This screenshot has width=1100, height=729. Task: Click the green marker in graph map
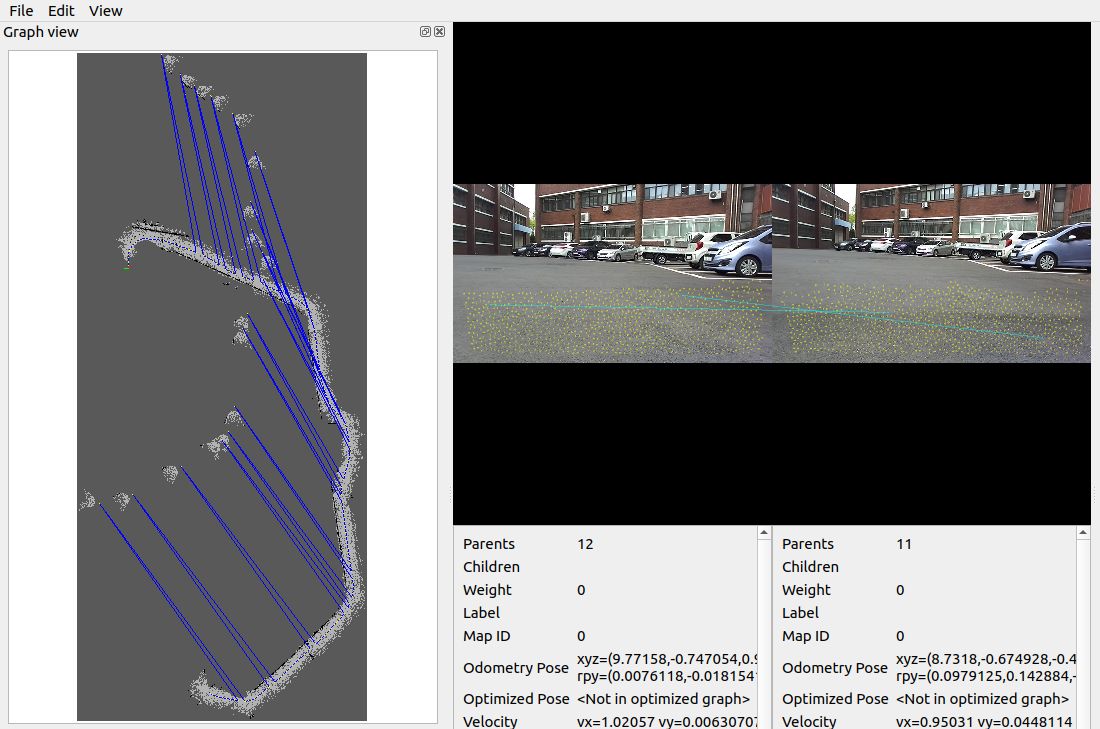[126, 268]
